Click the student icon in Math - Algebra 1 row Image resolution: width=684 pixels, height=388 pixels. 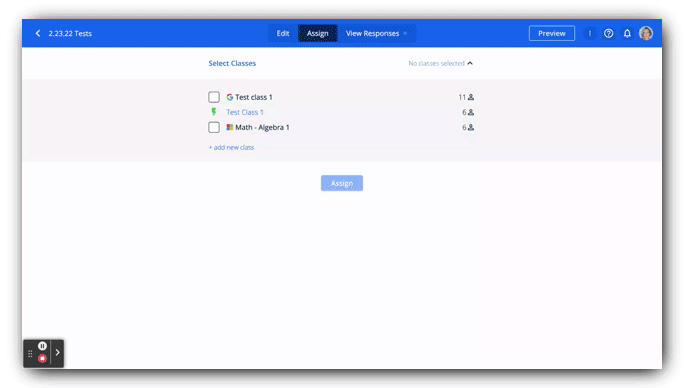coord(471,127)
